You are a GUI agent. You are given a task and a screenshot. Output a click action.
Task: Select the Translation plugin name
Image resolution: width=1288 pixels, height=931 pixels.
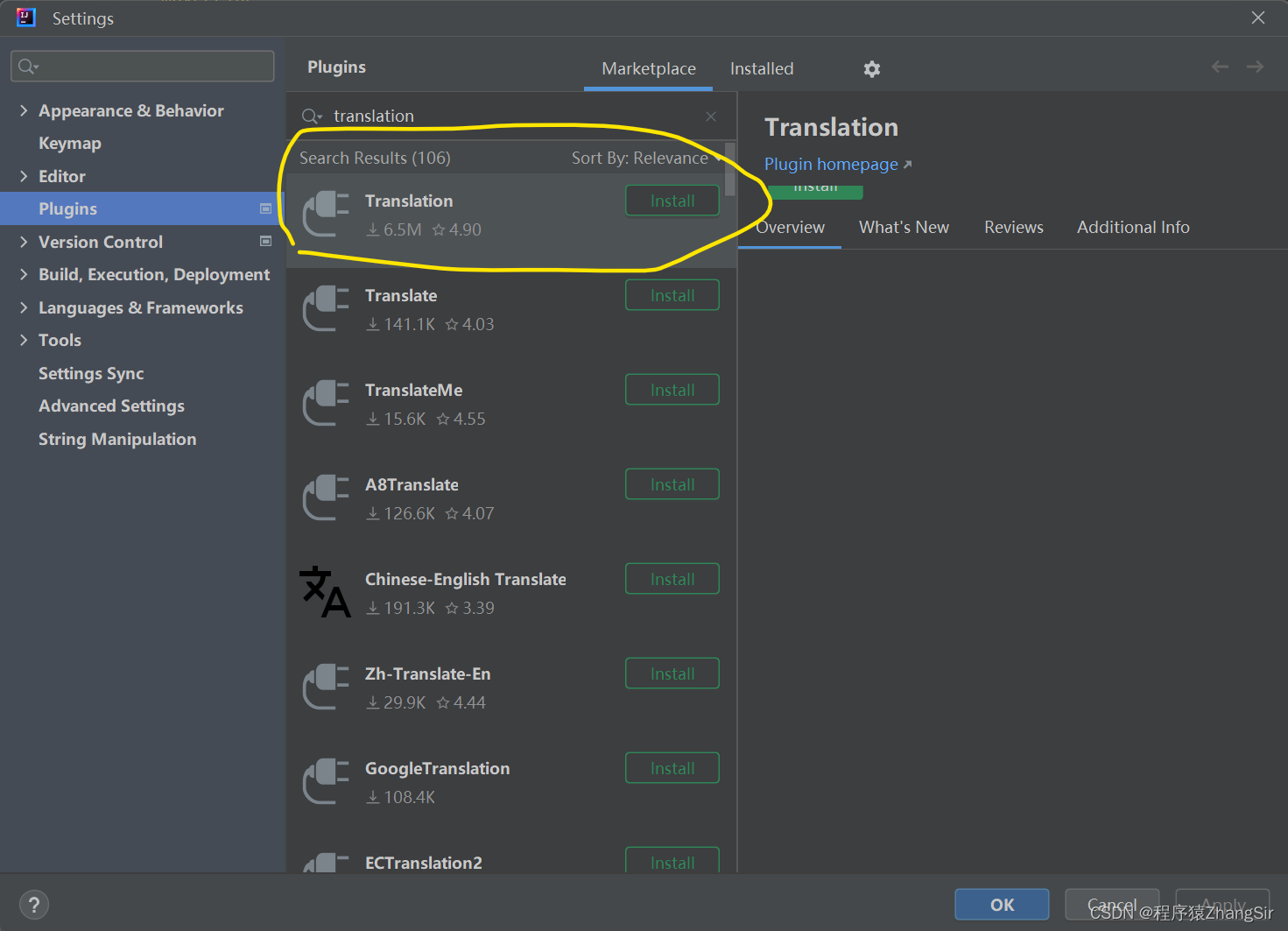click(409, 201)
